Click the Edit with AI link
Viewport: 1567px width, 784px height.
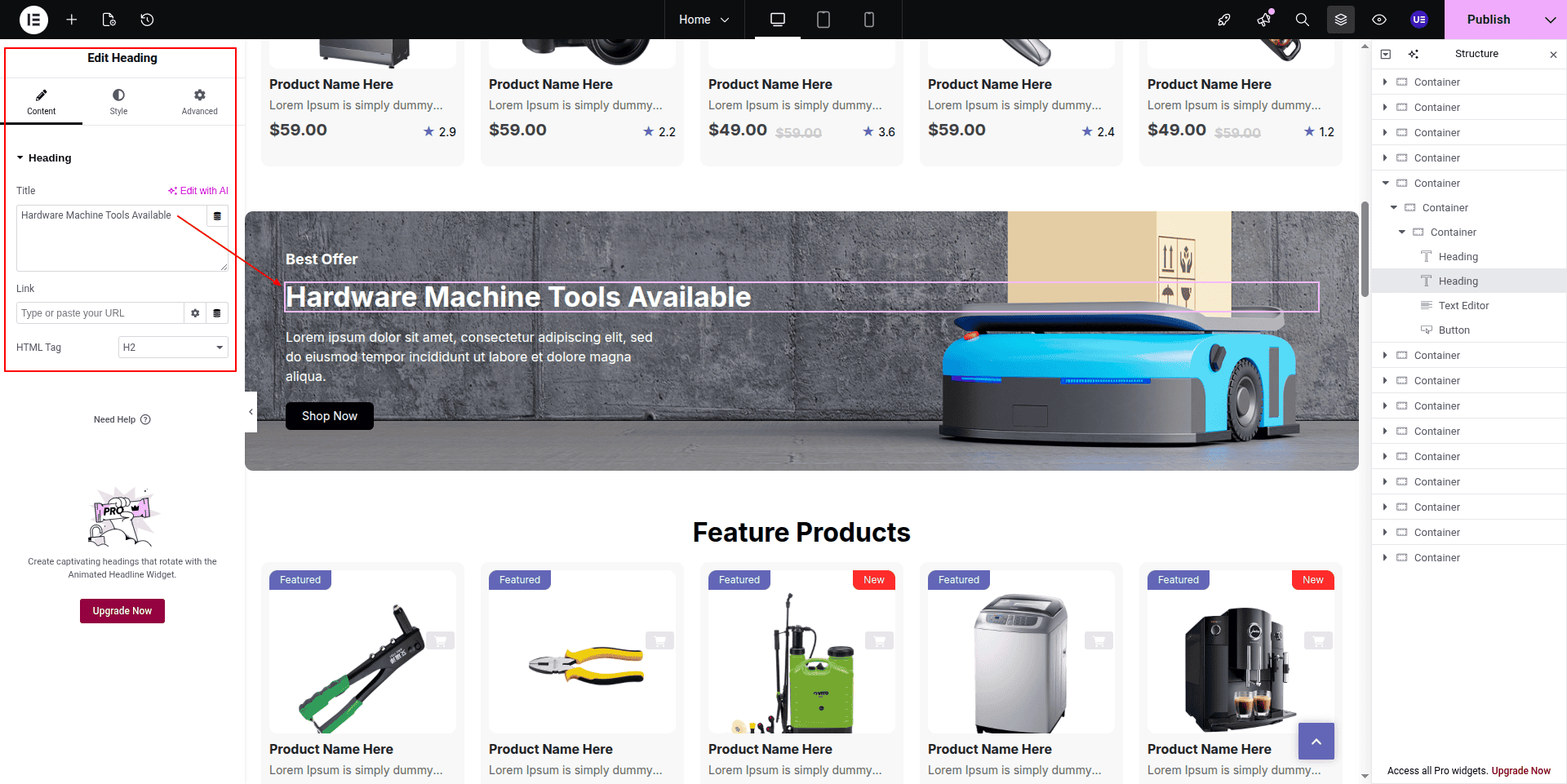tap(198, 191)
